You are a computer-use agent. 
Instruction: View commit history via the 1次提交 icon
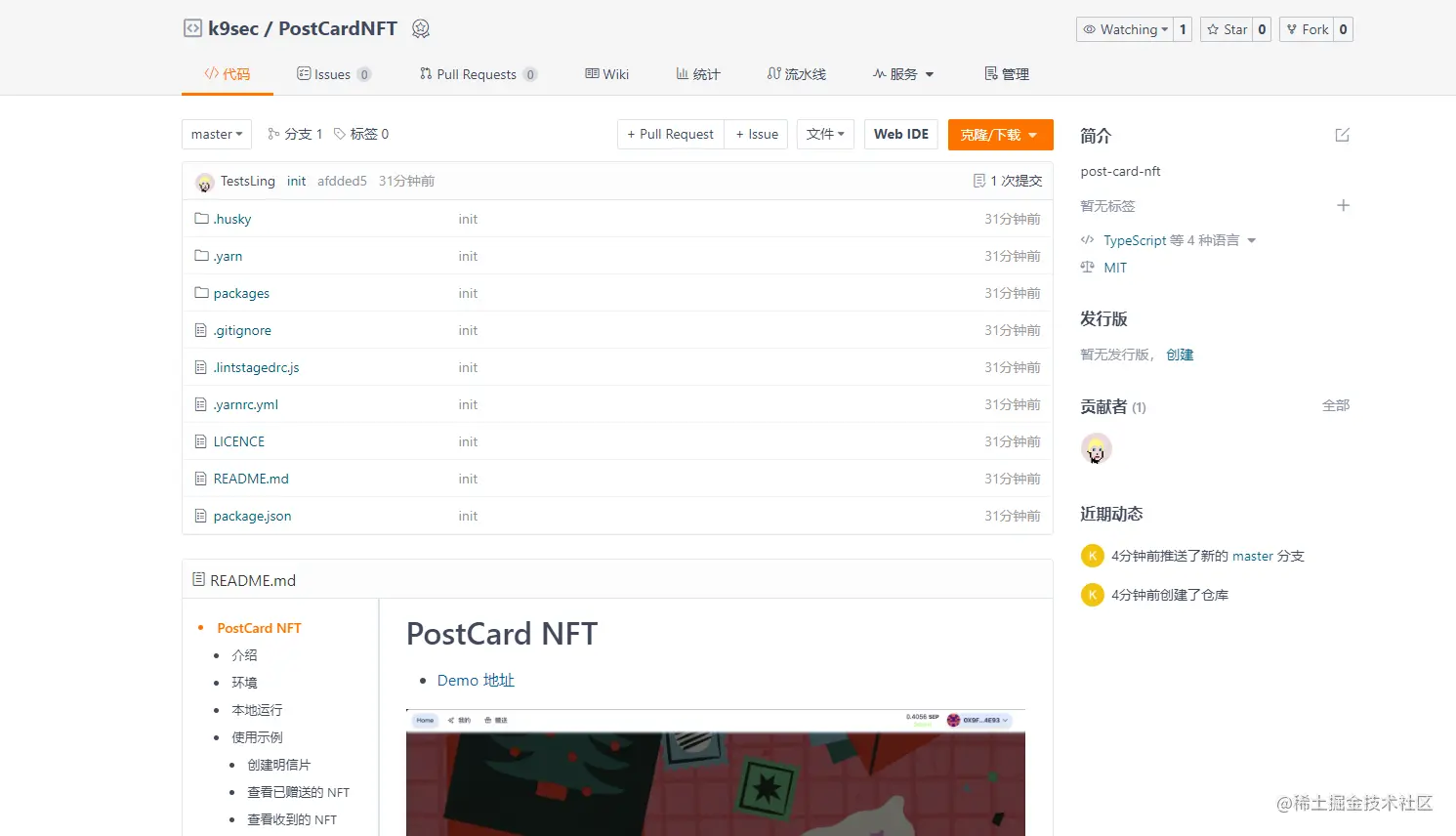pos(981,181)
